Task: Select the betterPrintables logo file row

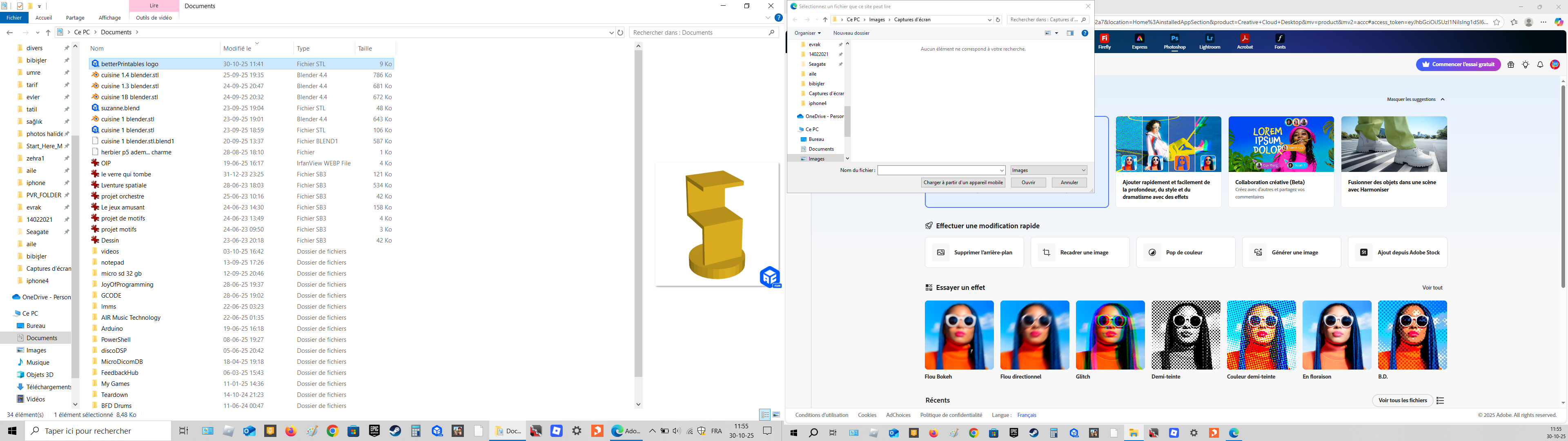Action: [242, 64]
